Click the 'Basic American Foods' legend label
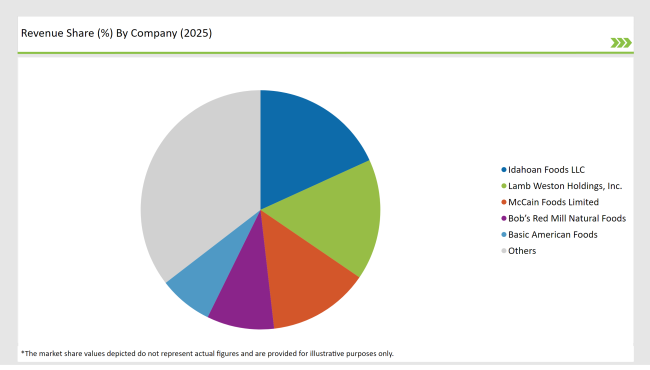This screenshot has height=370, width=650. point(553,235)
